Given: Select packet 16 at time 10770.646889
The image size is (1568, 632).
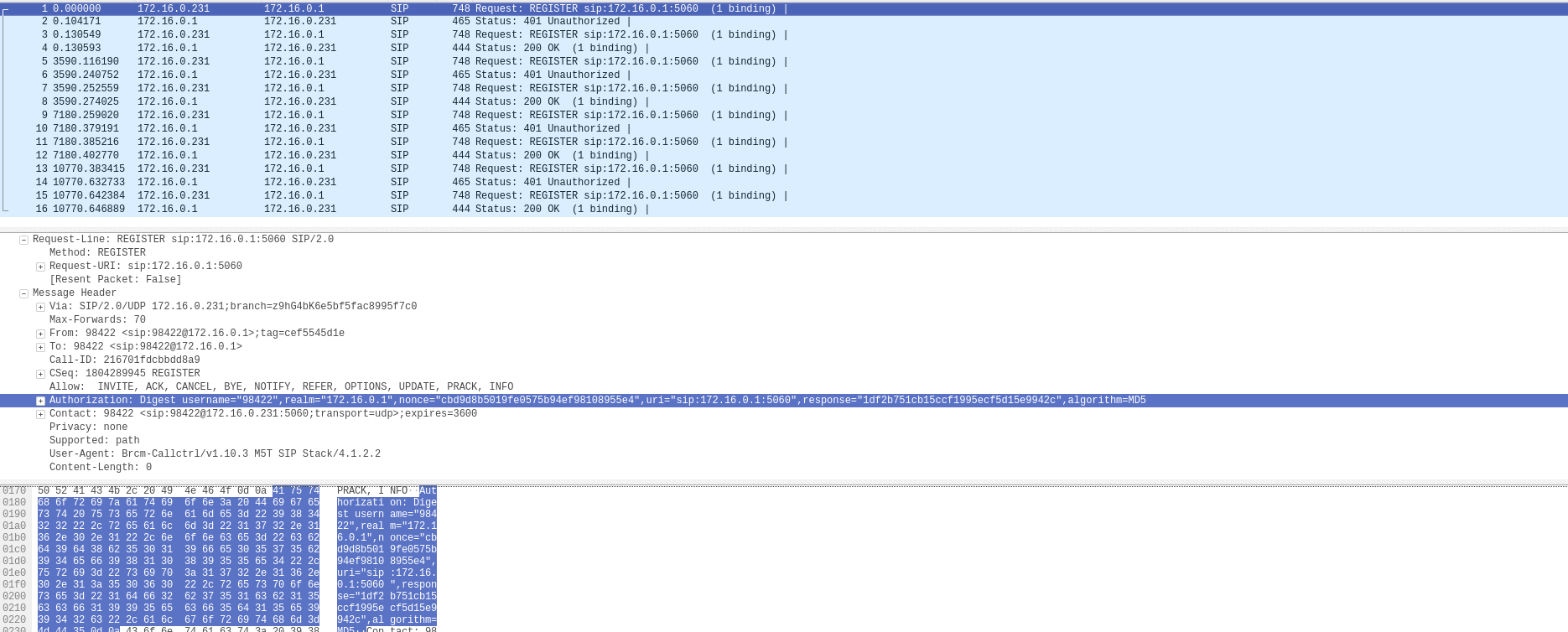Looking at the screenshot, I should click(784, 210).
